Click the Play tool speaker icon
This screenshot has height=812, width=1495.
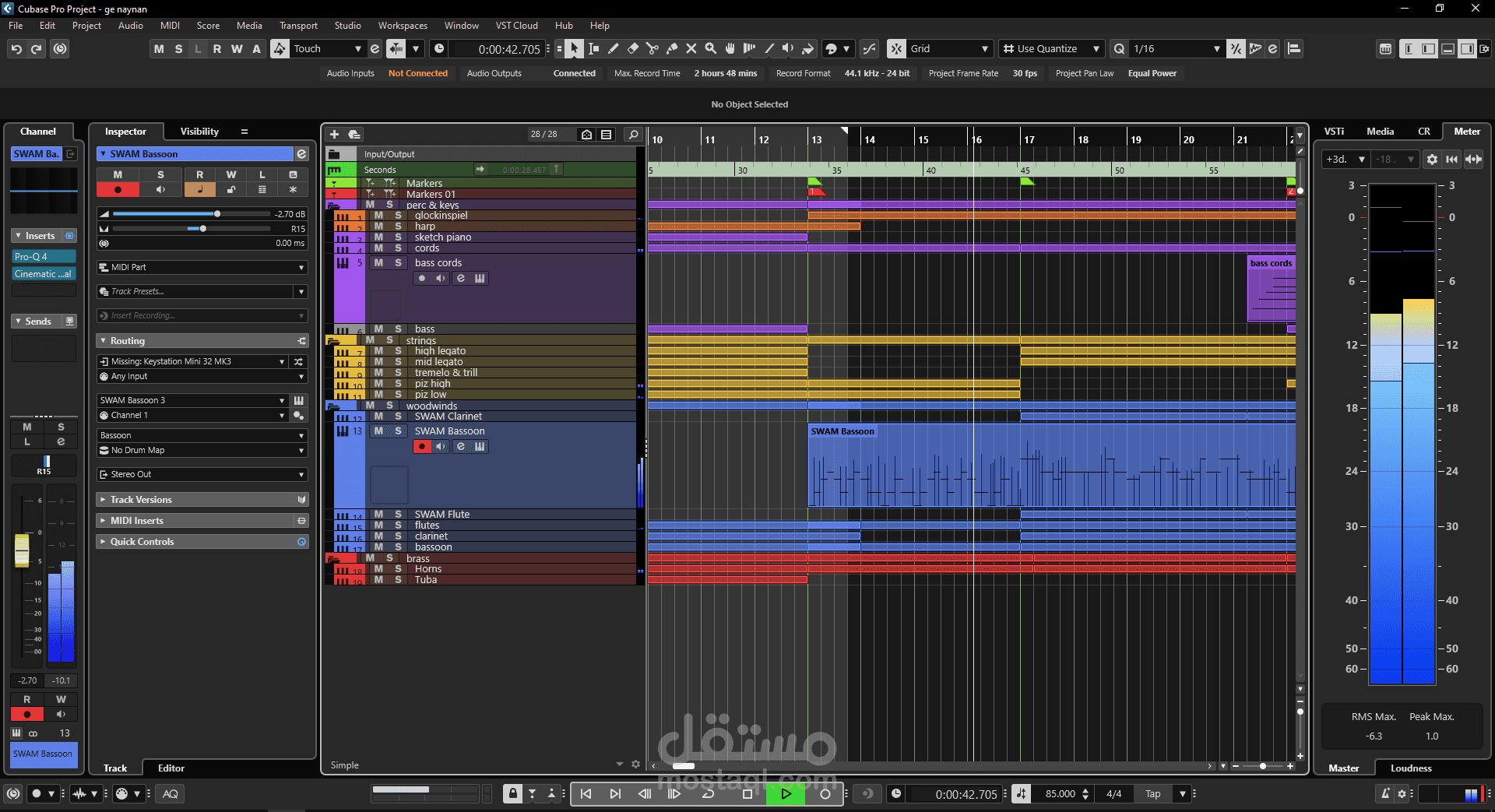point(788,49)
